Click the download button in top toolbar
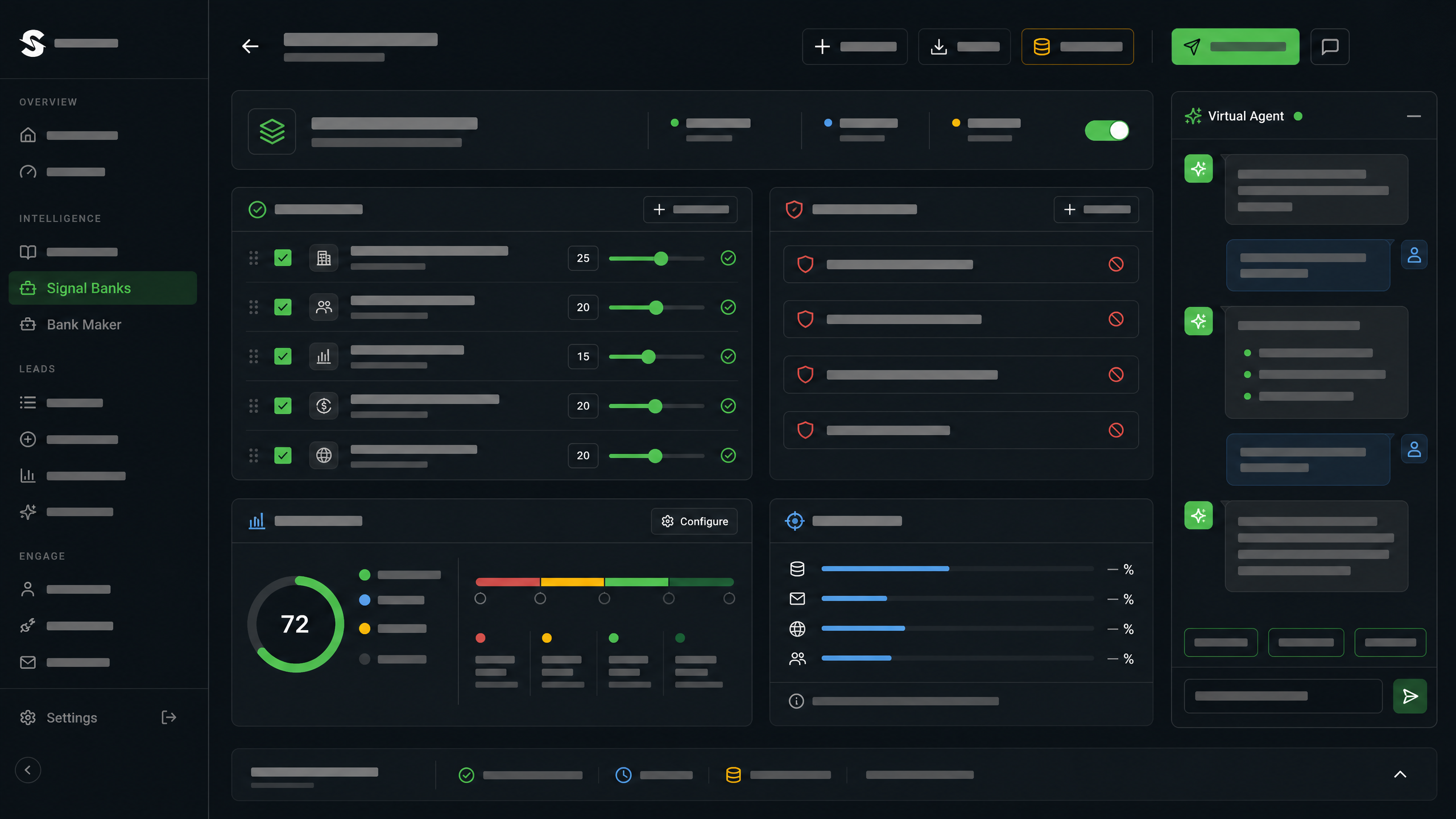This screenshot has width=1456, height=819. [x=964, y=47]
